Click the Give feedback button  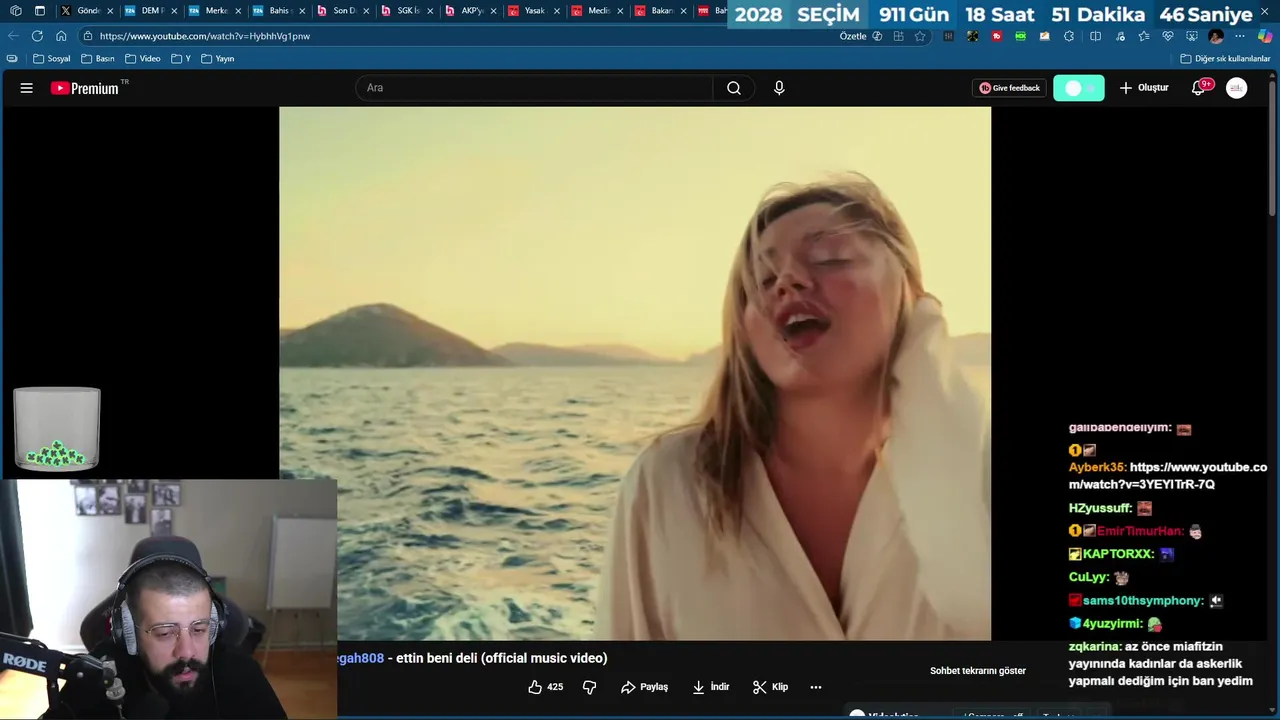pyautogui.click(x=1010, y=88)
